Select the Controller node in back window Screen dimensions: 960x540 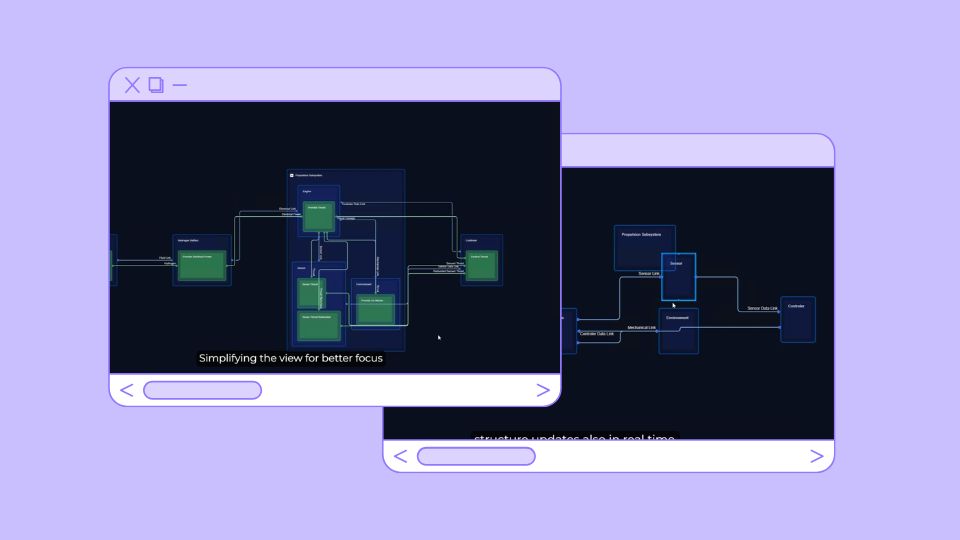coord(797,319)
